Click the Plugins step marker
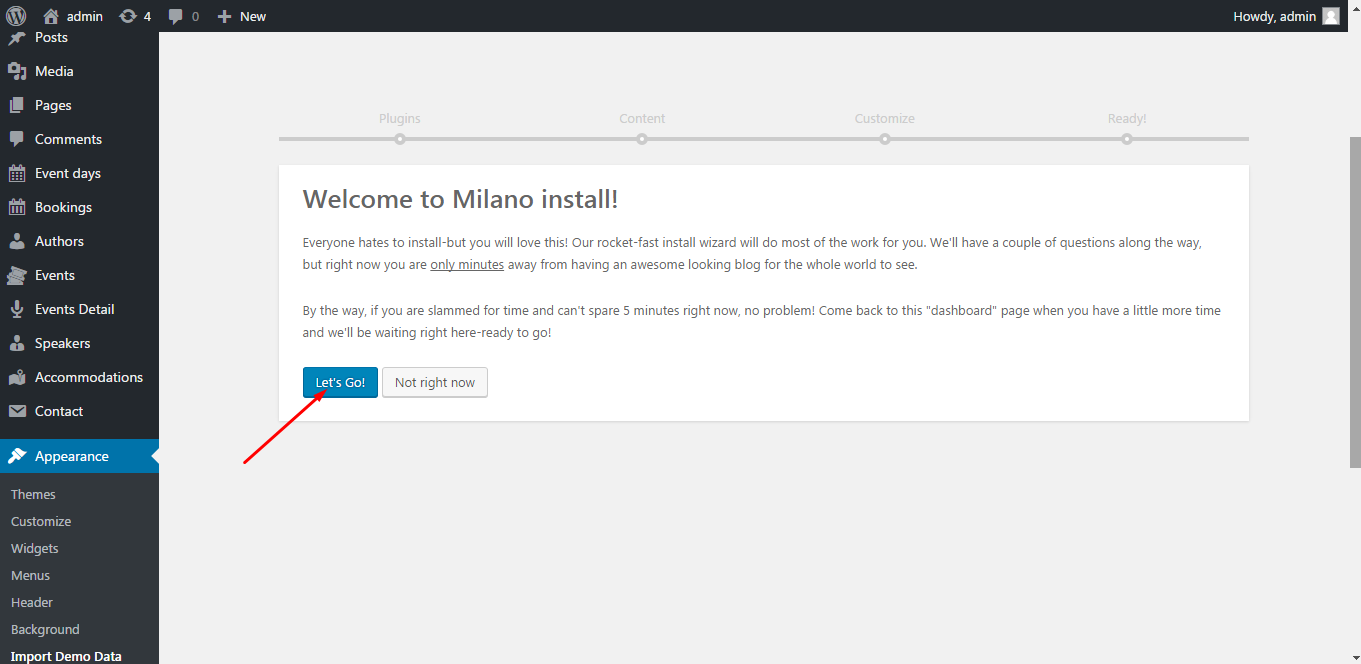 point(400,139)
